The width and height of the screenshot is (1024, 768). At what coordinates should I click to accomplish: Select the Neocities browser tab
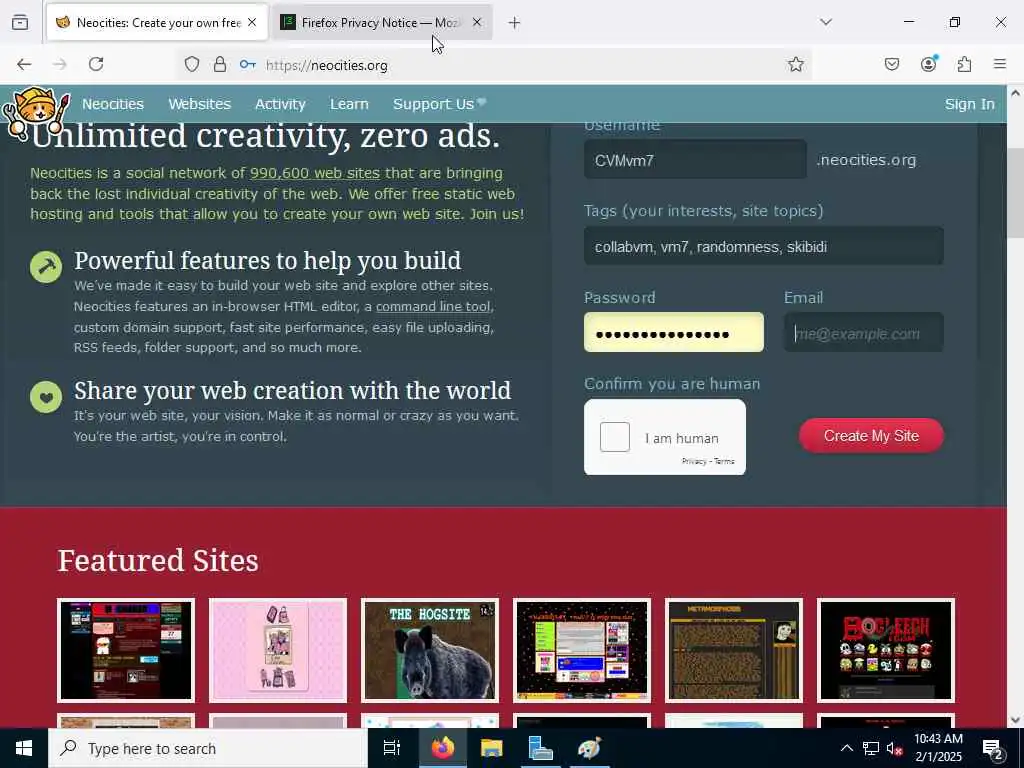[x=157, y=23]
